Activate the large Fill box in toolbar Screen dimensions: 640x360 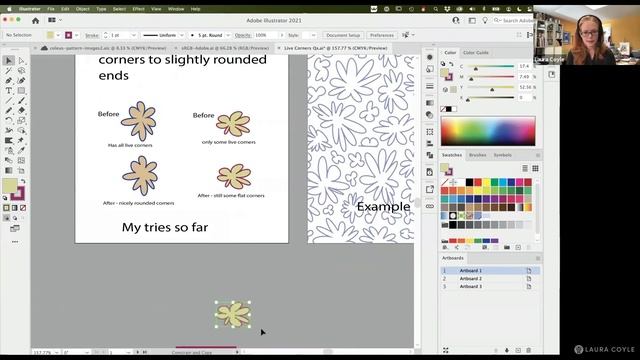coord(10,186)
